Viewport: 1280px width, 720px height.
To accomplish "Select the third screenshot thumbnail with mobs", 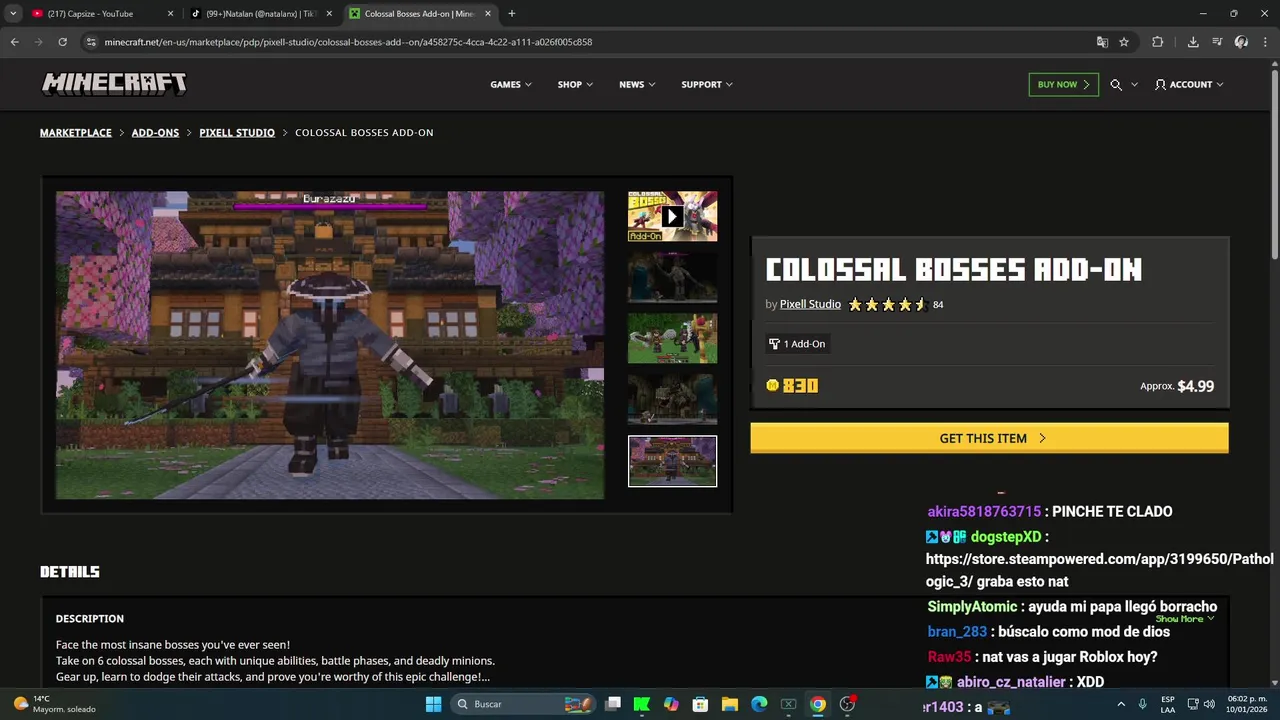I will (x=672, y=338).
